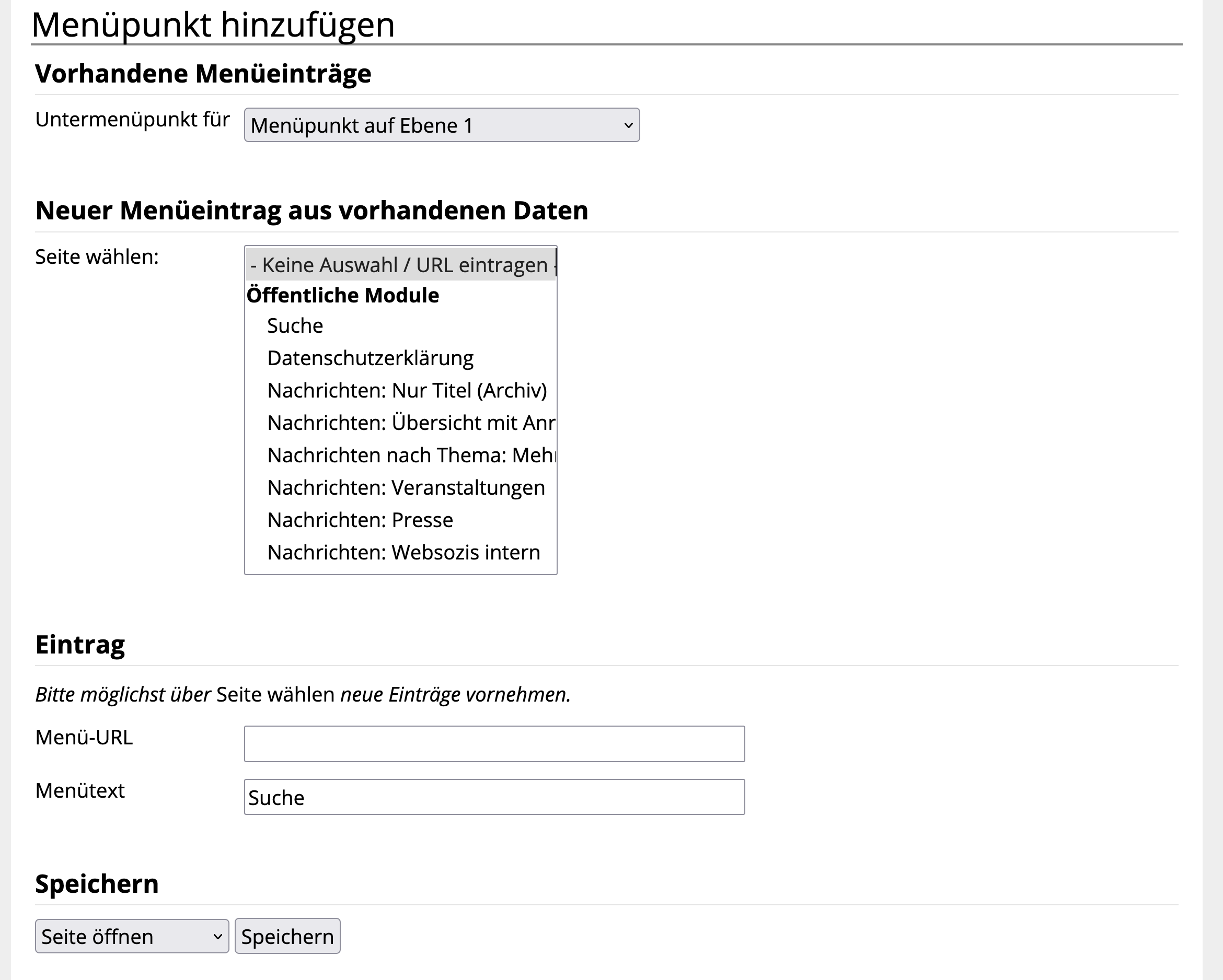The height and width of the screenshot is (980, 1223).
Task: Open the 'Seite öffnen' dropdown
Action: (x=132, y=936)
